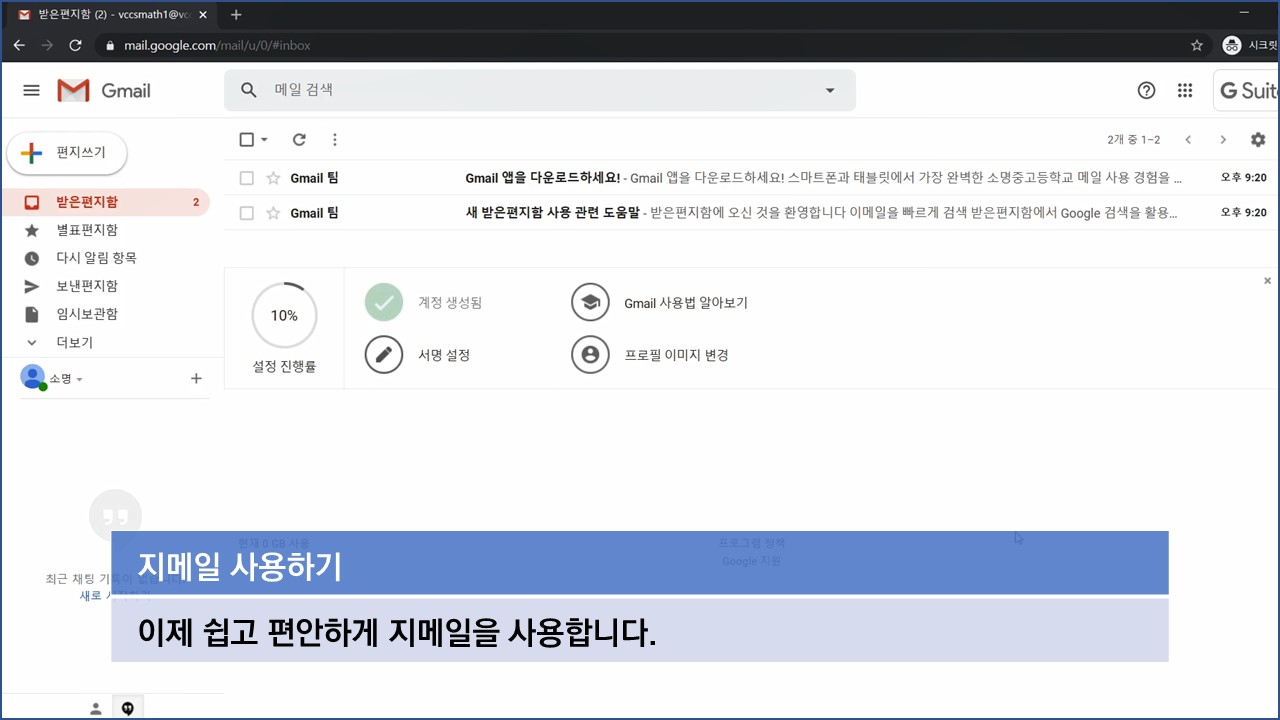
Task: Click the 메일 검색 search field
Action: [x=540, y=90]
